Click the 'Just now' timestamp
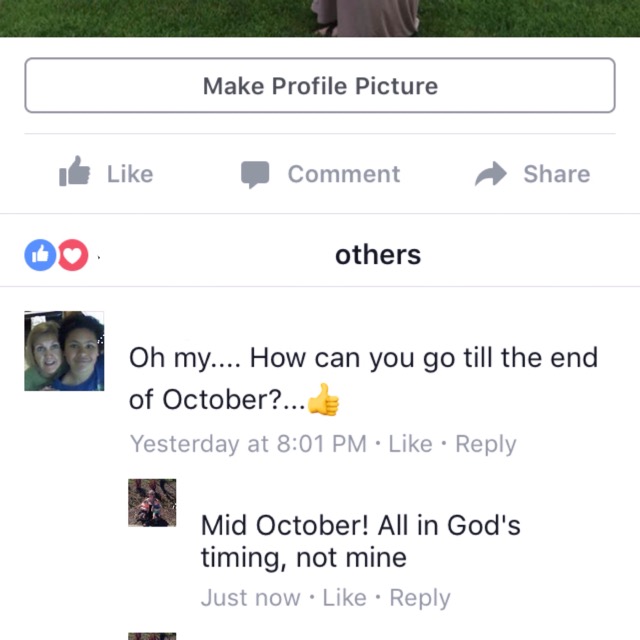 (x=251, y=598)
